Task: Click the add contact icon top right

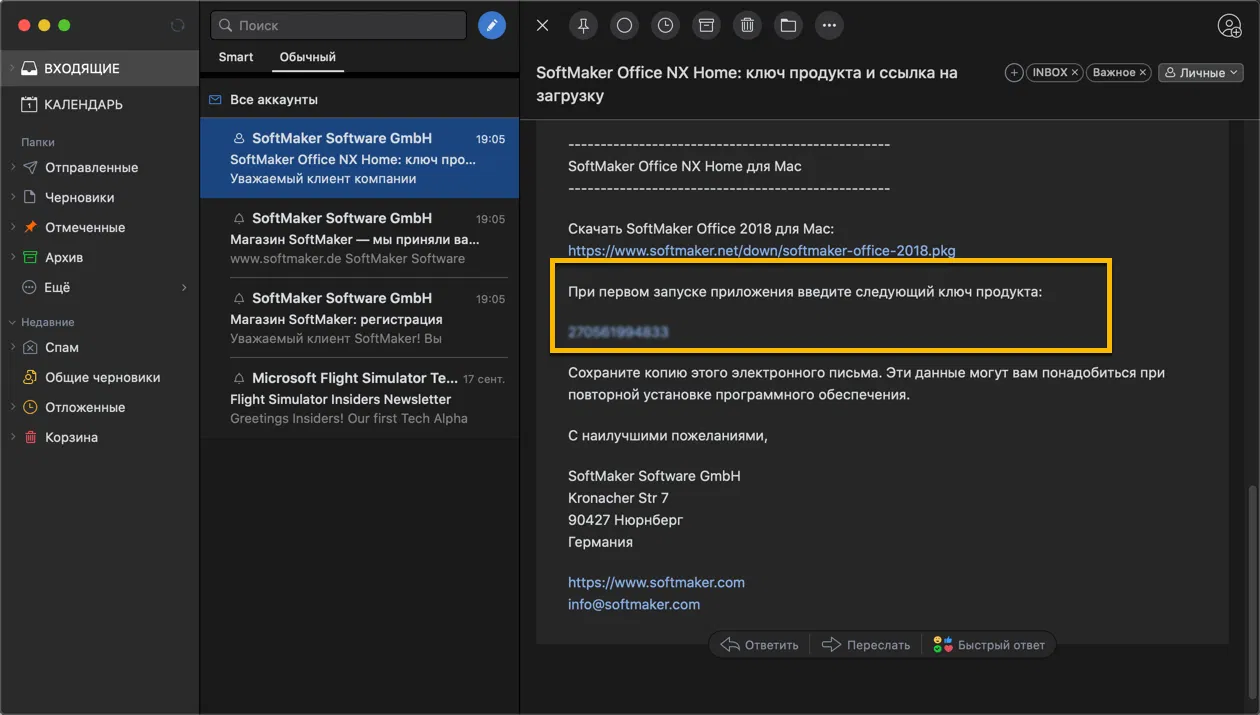Action: click(1229, 26)
